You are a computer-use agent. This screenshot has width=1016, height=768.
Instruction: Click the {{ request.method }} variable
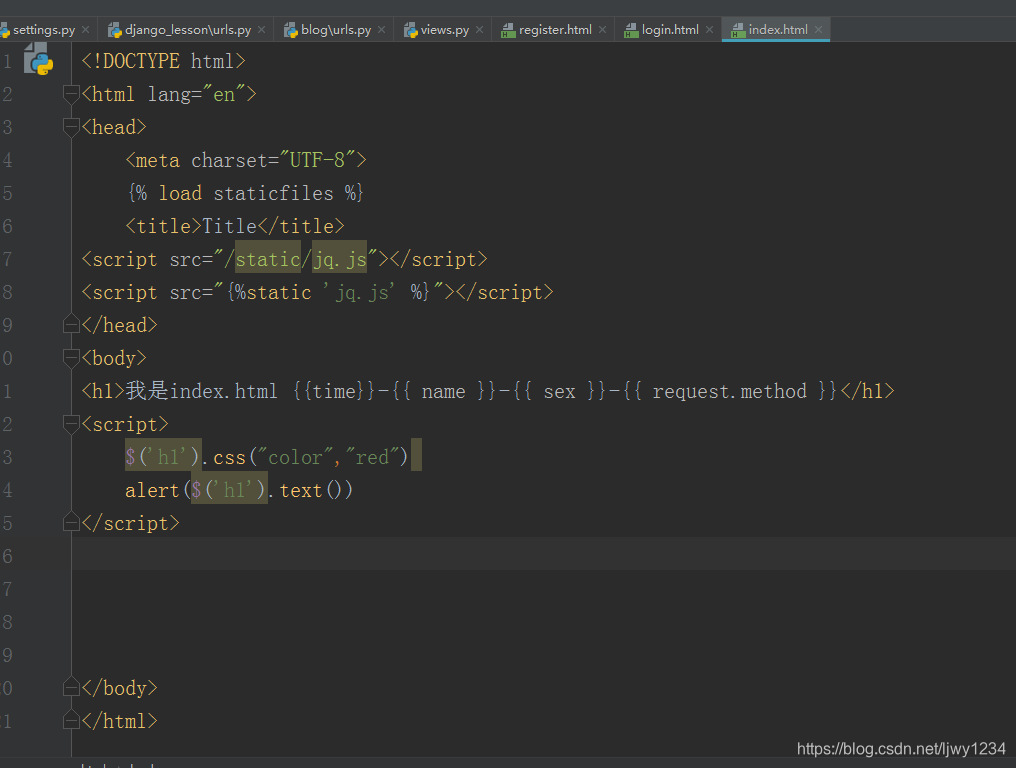pos(730,391)
